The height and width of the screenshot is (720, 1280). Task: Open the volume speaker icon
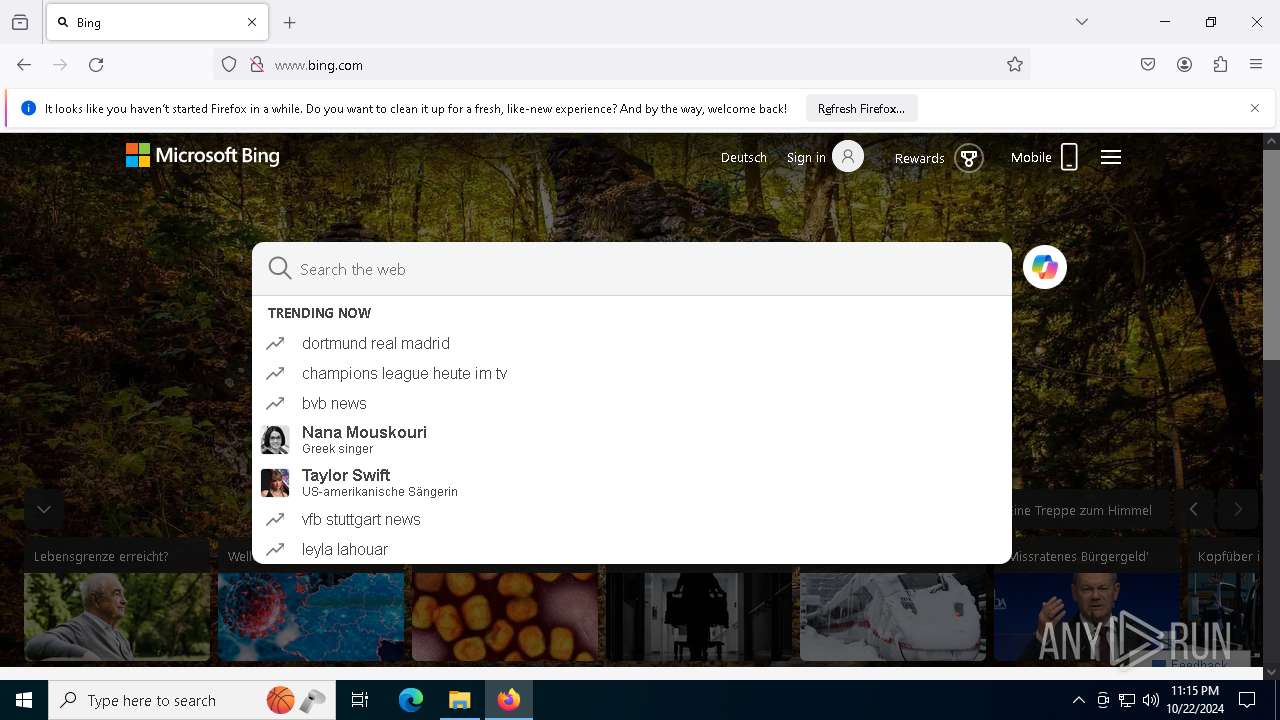point(1151,700)
